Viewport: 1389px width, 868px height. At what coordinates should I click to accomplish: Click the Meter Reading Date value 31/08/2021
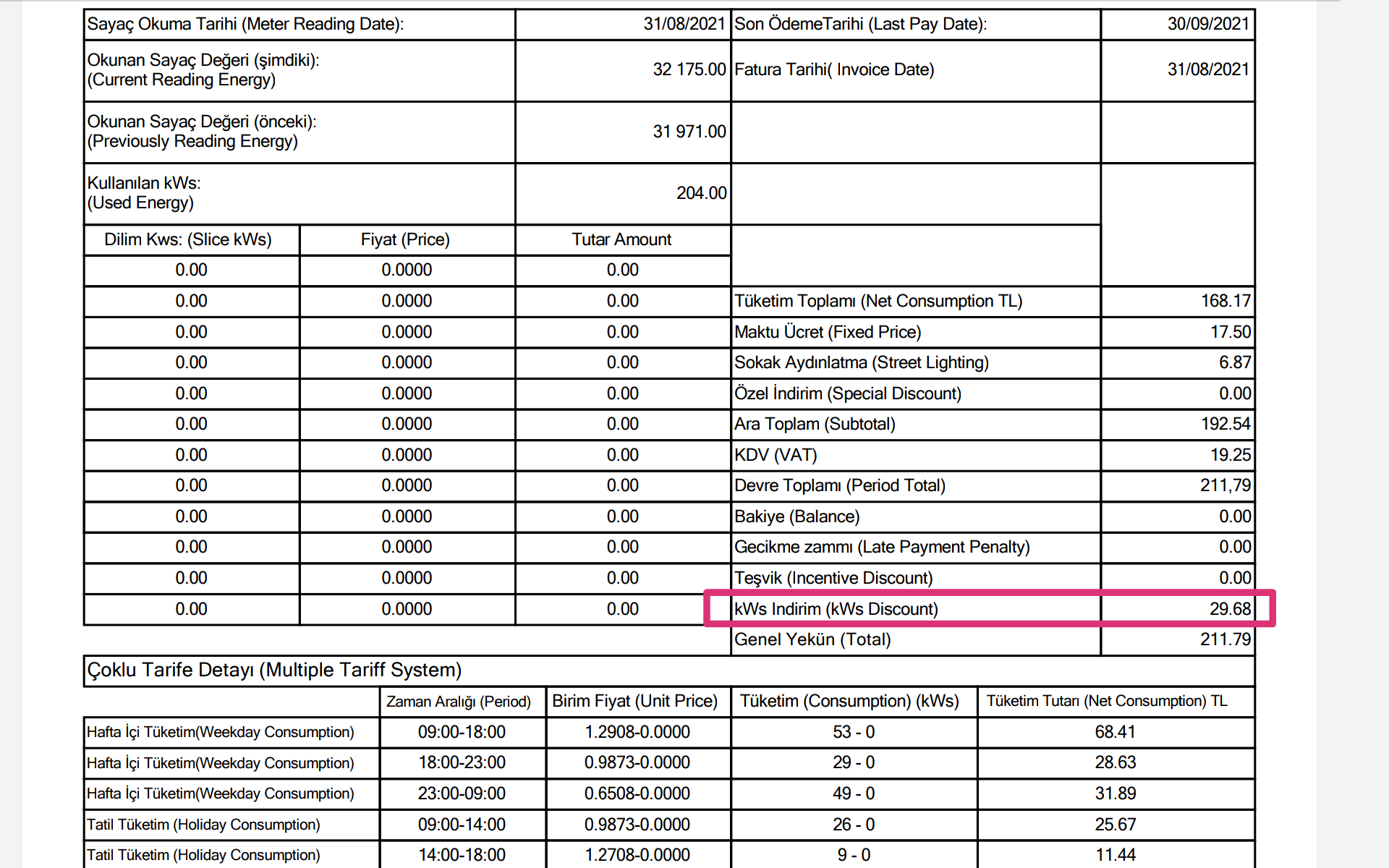pyautogui.click(x=684, y=24)
